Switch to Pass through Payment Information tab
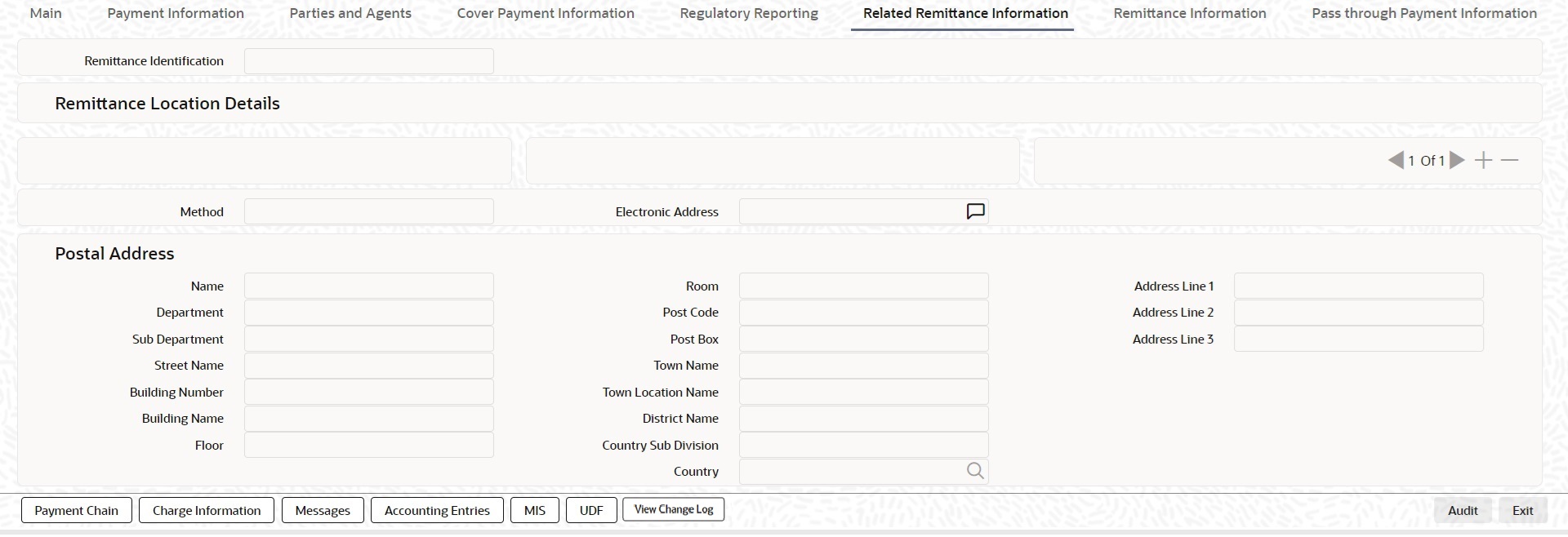The width and height of the screenshot is (1568, 537). pyautogui.click(x=1424, y=13)
